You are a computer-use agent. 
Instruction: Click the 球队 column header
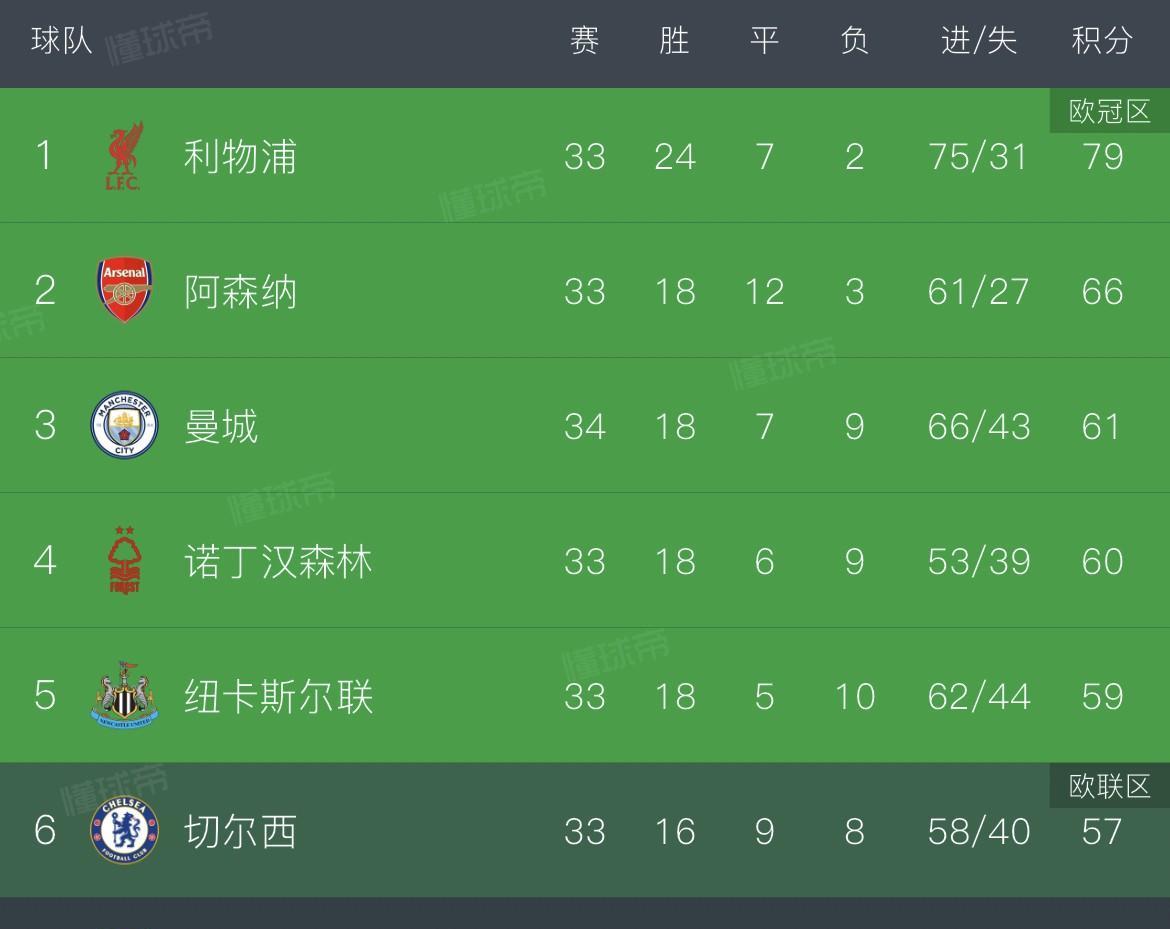[62, 40]
